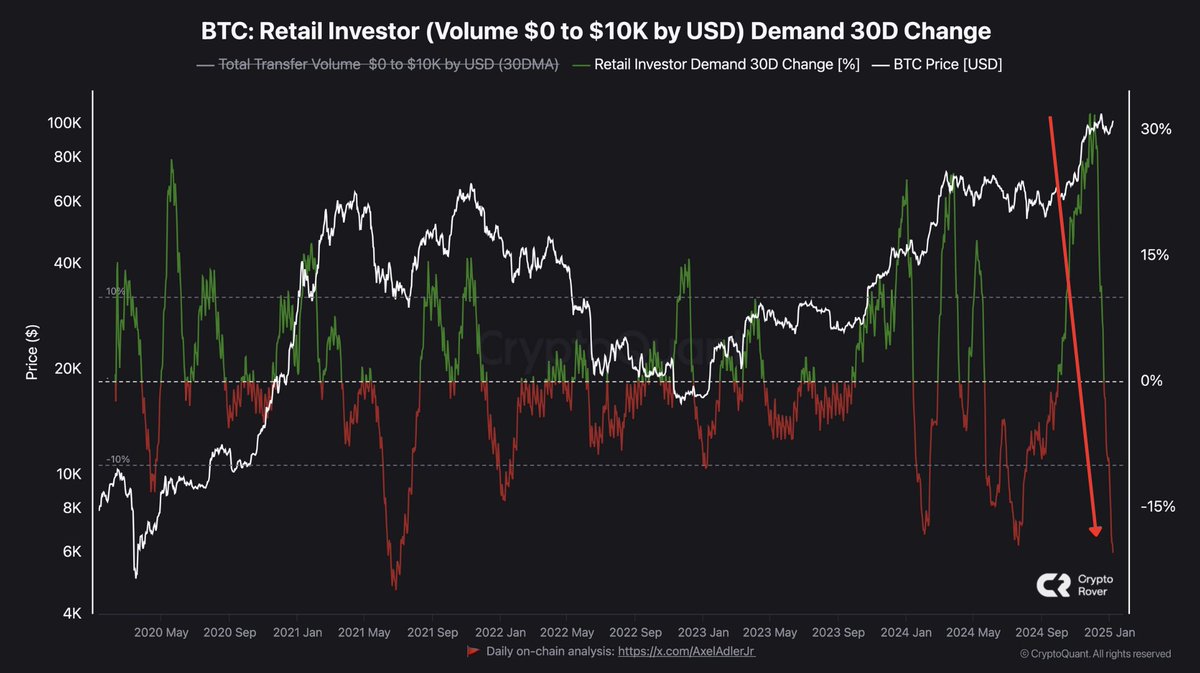
Task: Click the 10K price axis label
Action: point(66,474)
